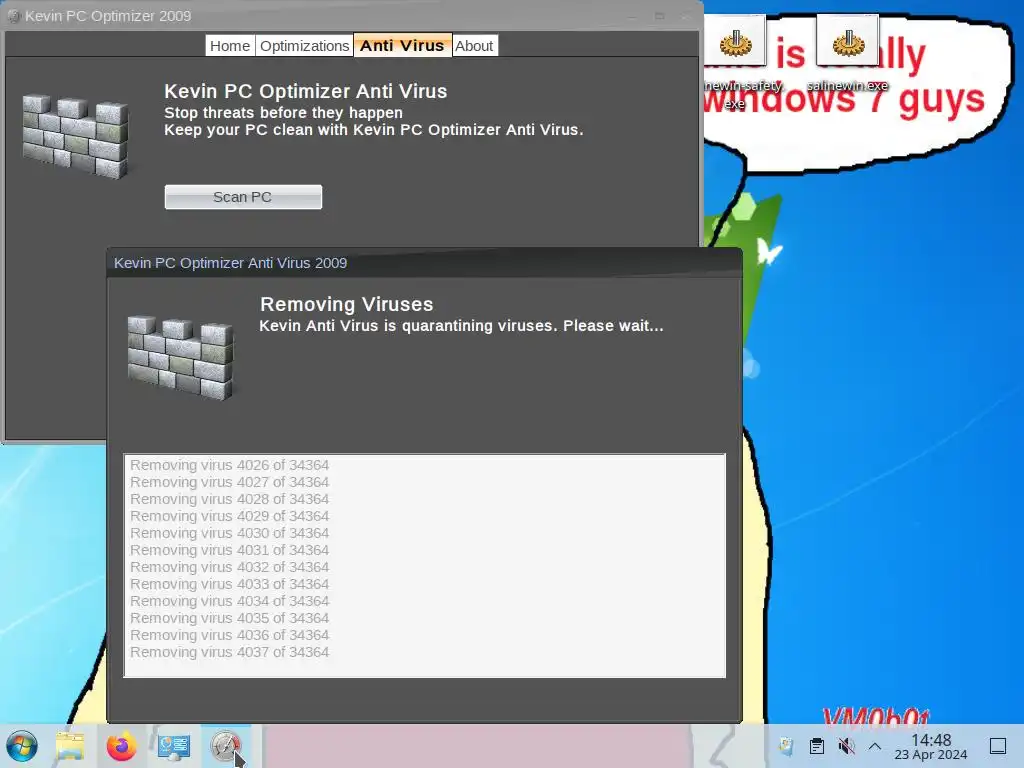
Task: Click the show desktop button in tray
Action: tap(998, 746)
